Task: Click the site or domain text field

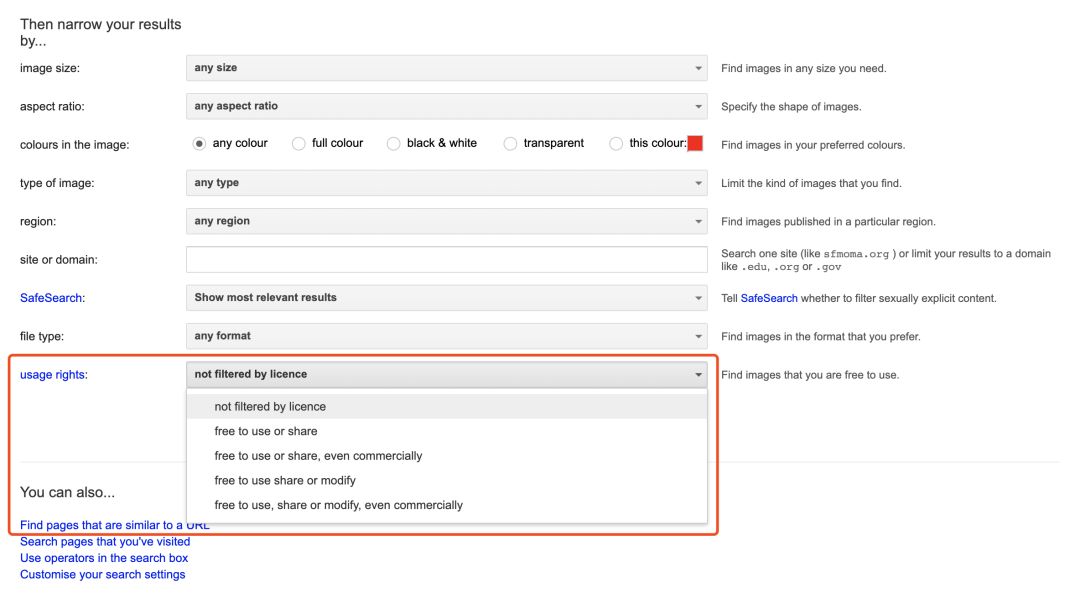Action: [446, 260]
